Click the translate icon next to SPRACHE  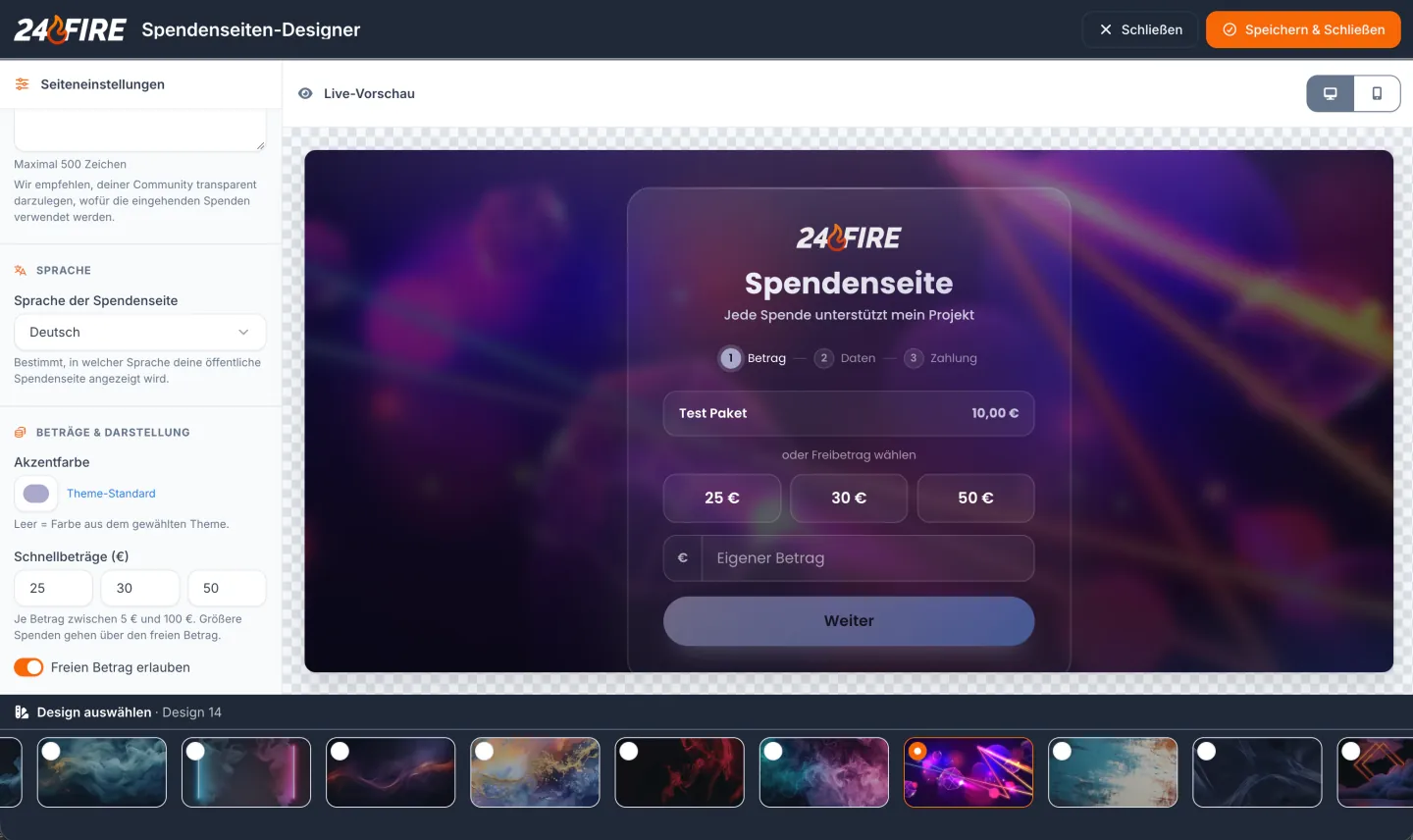click(21, 270)
